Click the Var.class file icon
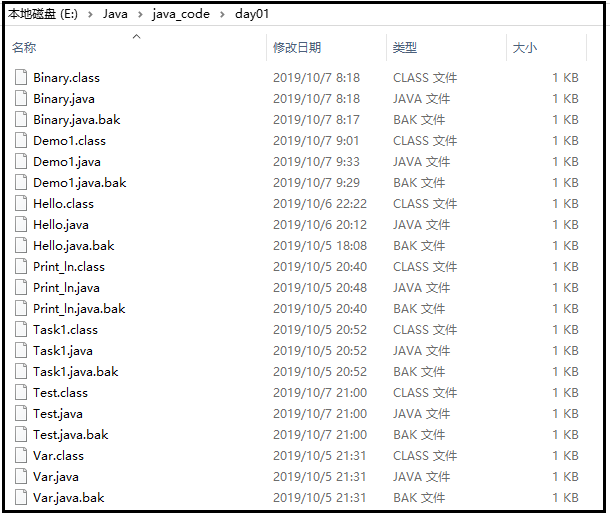 pyautogui.click(x=21, y=455)
